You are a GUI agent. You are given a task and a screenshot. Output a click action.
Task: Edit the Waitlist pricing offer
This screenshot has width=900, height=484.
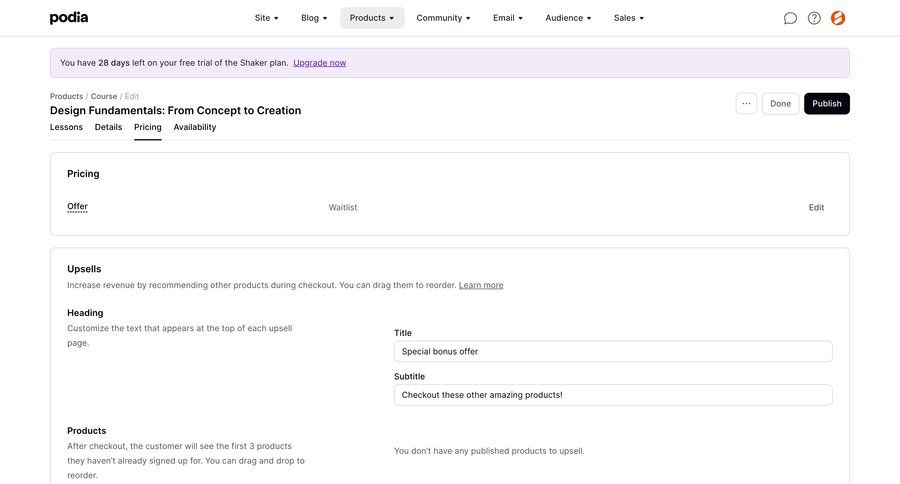(x=816, y=208)
